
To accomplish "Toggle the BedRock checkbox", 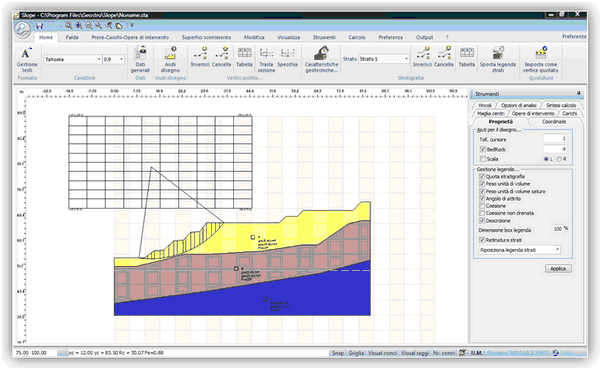I will 483,149.
